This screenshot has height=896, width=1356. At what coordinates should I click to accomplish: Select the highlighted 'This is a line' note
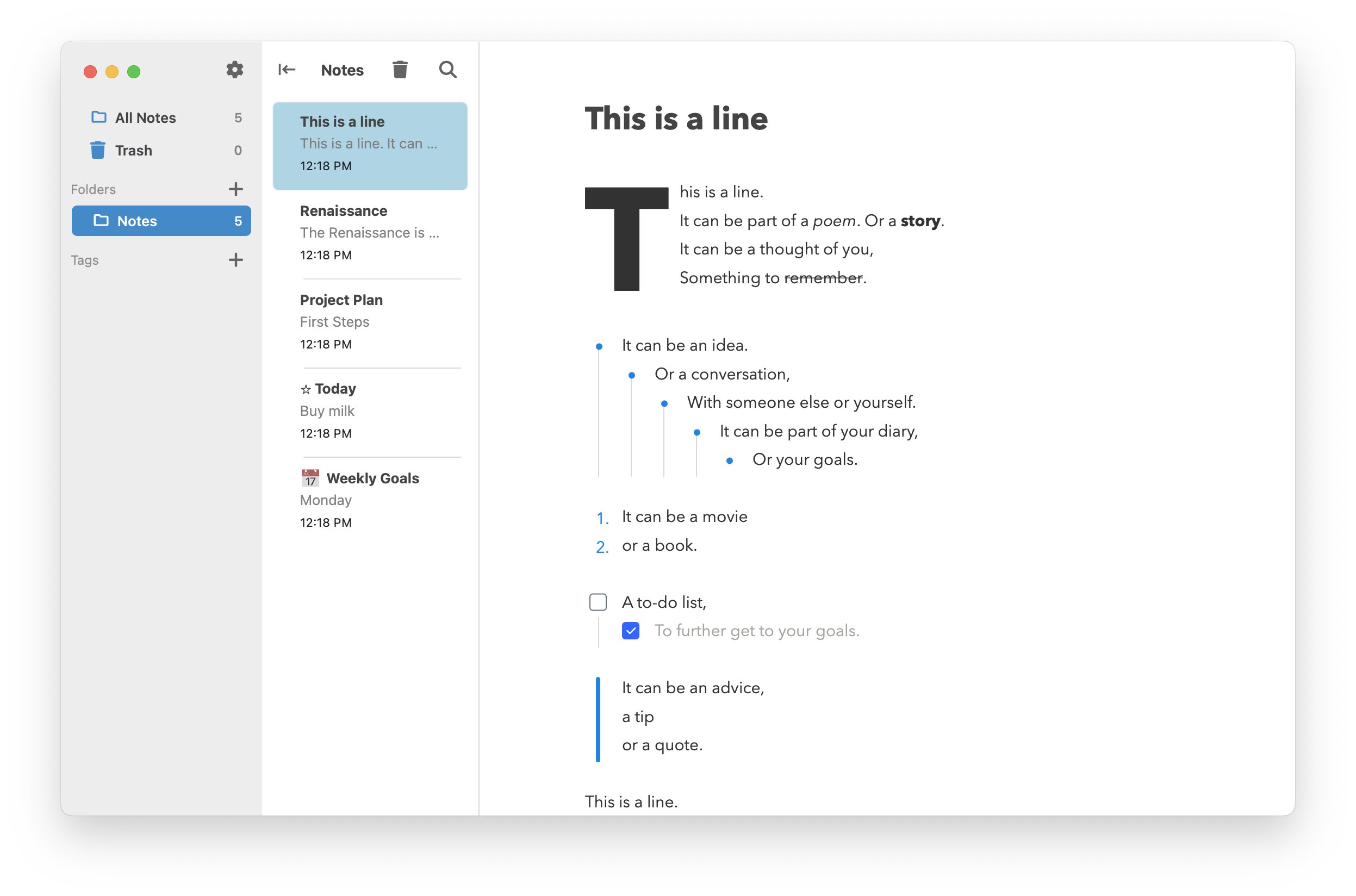tap(370, 144)
